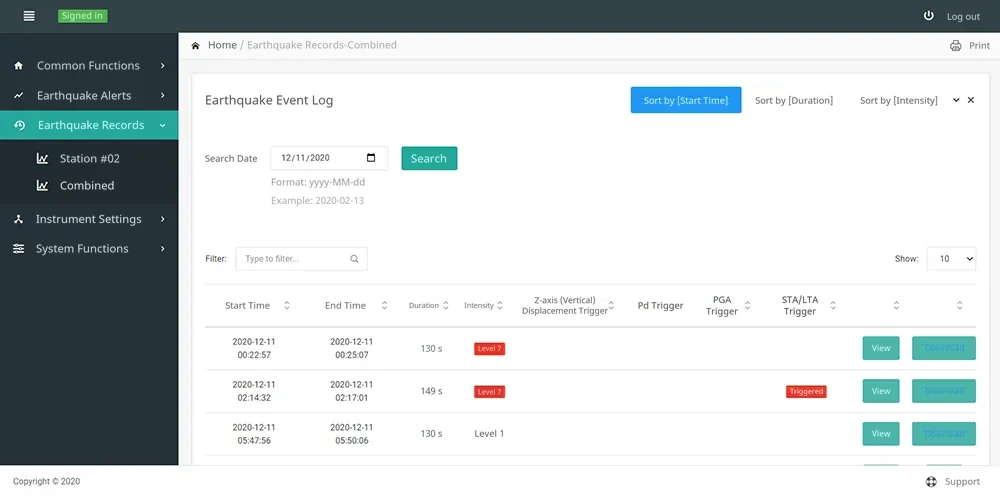Viewport: 1000px width, 497px height.
Task: Click the Combined chart icon
Action: [42, 186]
